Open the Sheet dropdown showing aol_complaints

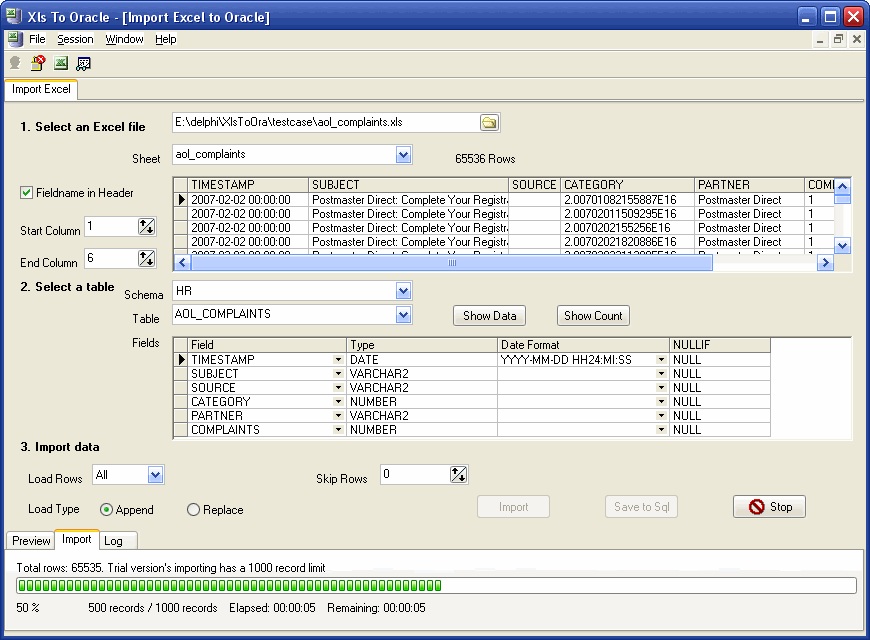tap(403, 155)
